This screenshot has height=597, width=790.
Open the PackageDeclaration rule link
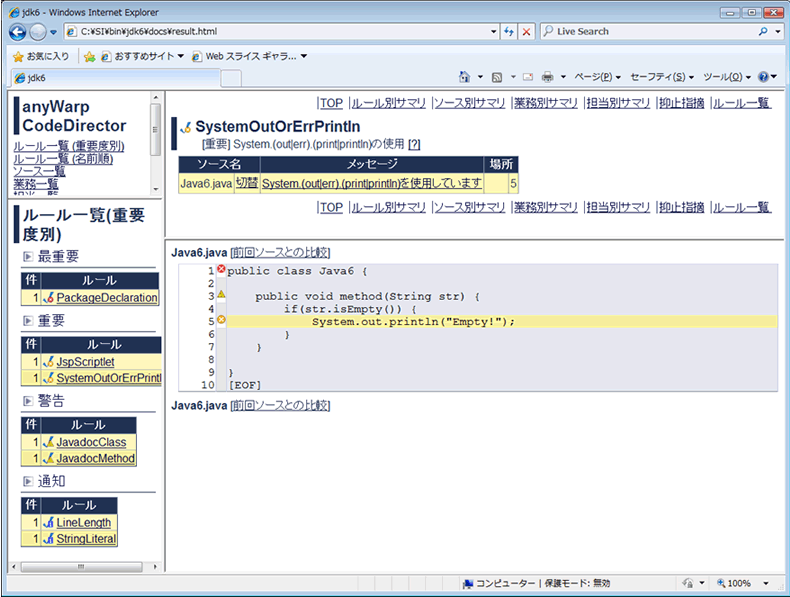pos(106,298)
